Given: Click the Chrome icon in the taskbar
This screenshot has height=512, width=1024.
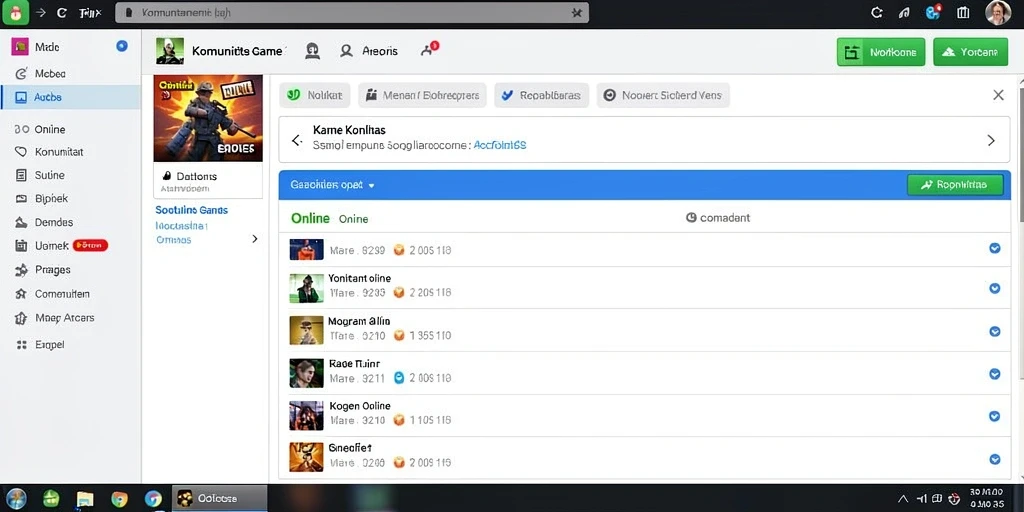Looking at the screenshot, I should point(119,499).
